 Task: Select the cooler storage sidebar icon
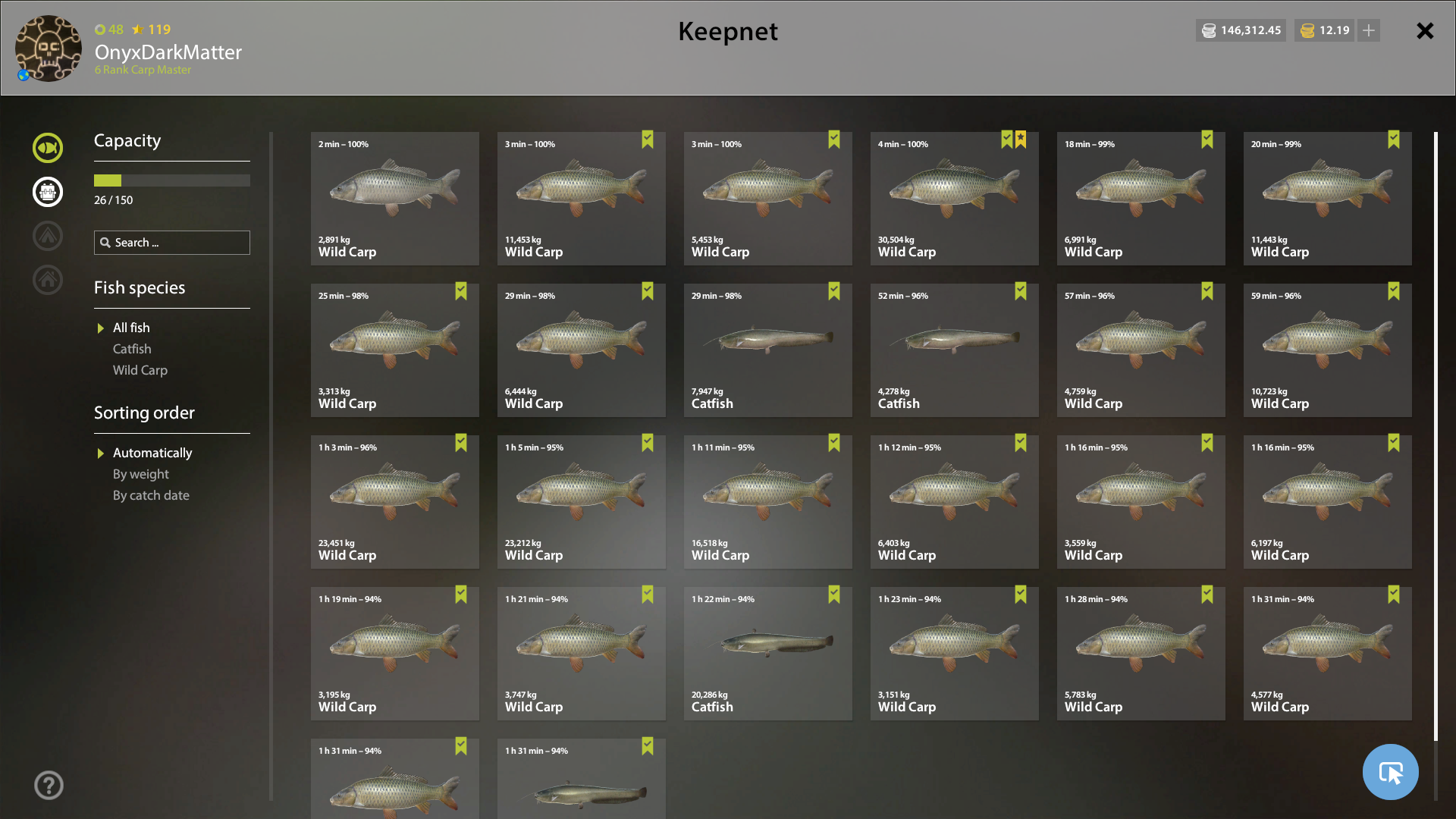click(48, 192)
